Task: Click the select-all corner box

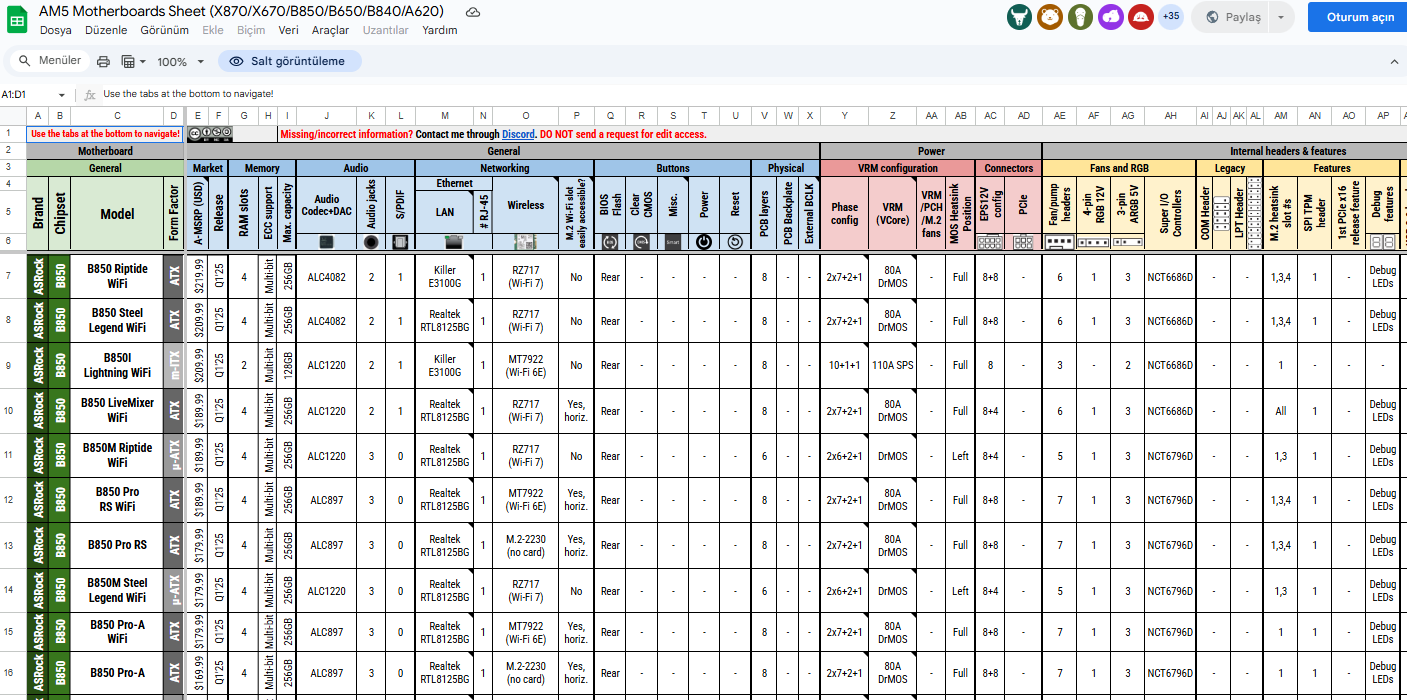Action: tap(13, 116)
